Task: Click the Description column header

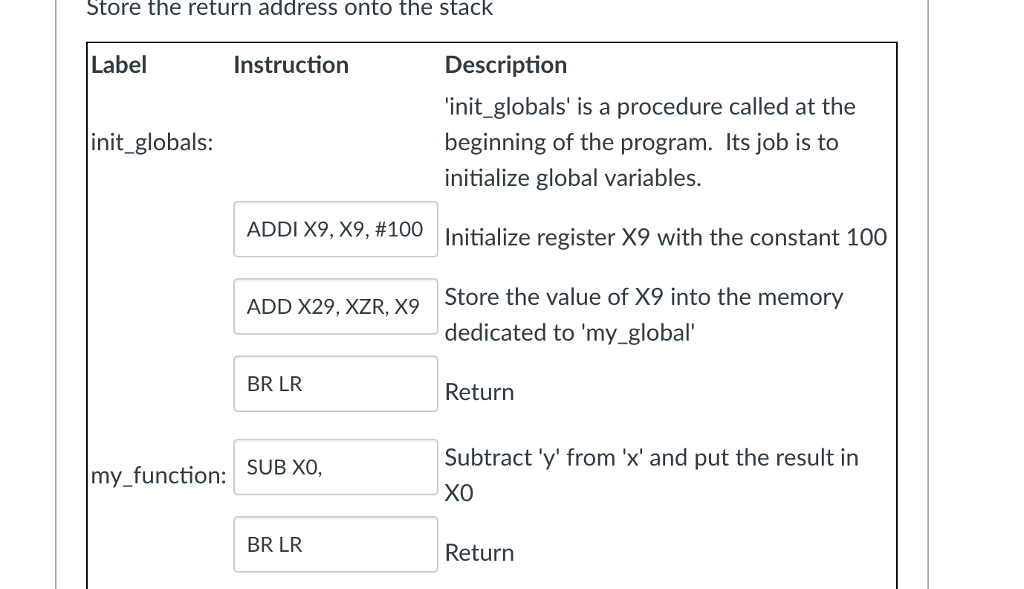Action: click(x=505, y=64)
